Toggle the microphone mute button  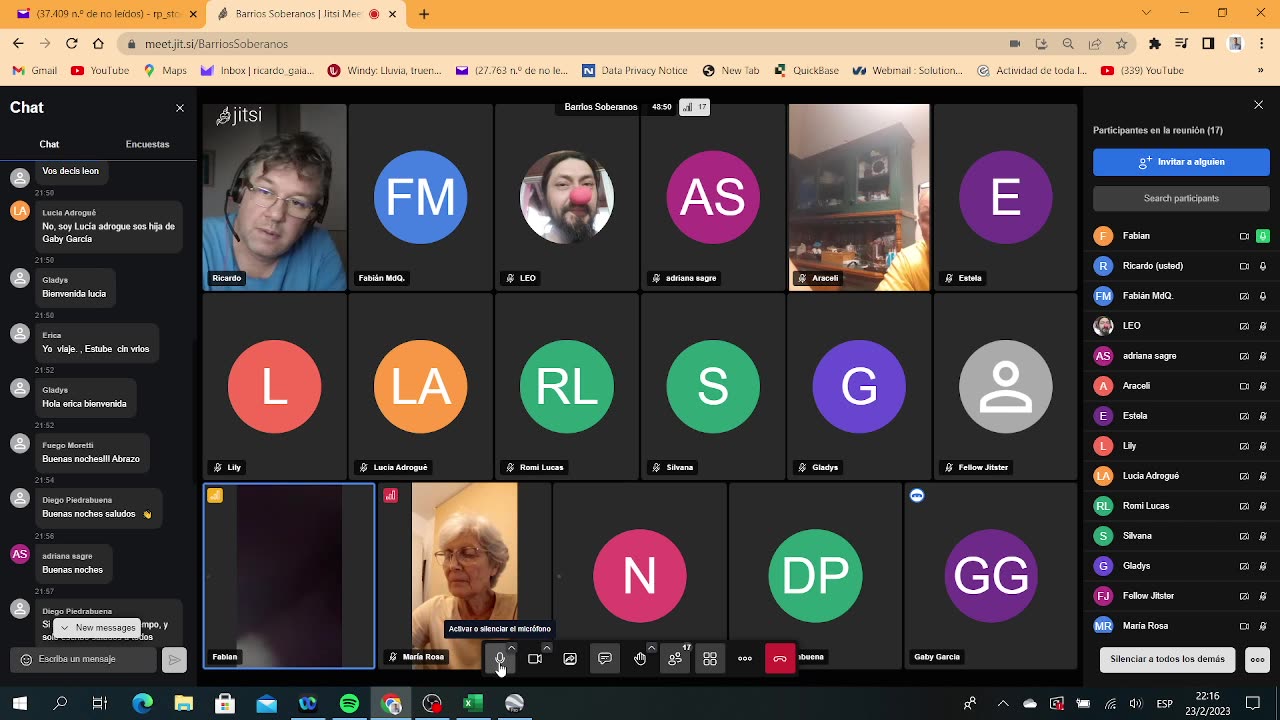tap(500, 659)
